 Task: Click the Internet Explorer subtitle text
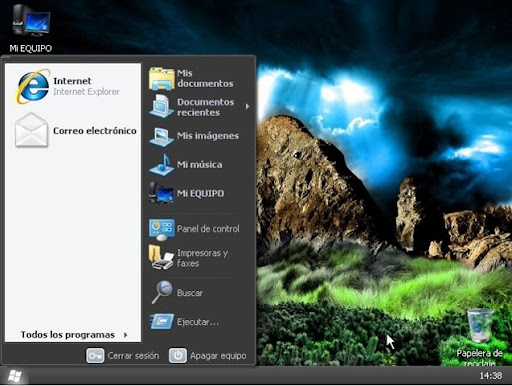(x=86, y=92)
